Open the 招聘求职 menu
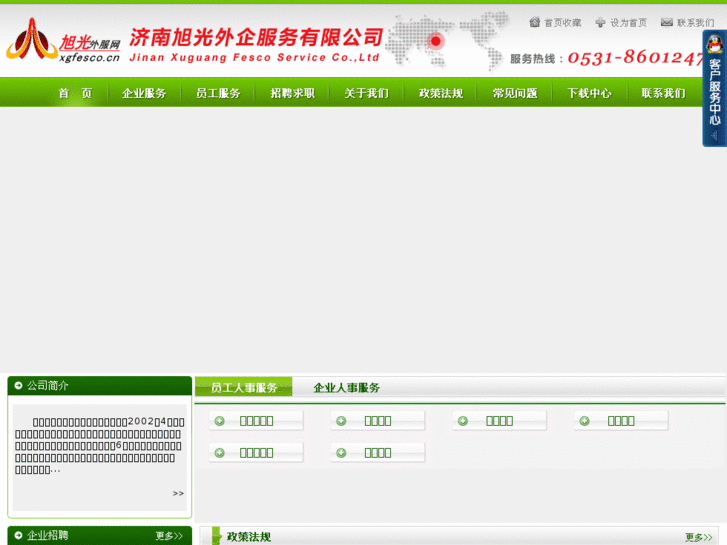The height and width of the screenshot is (545, 727). click(x=293, y=93)
